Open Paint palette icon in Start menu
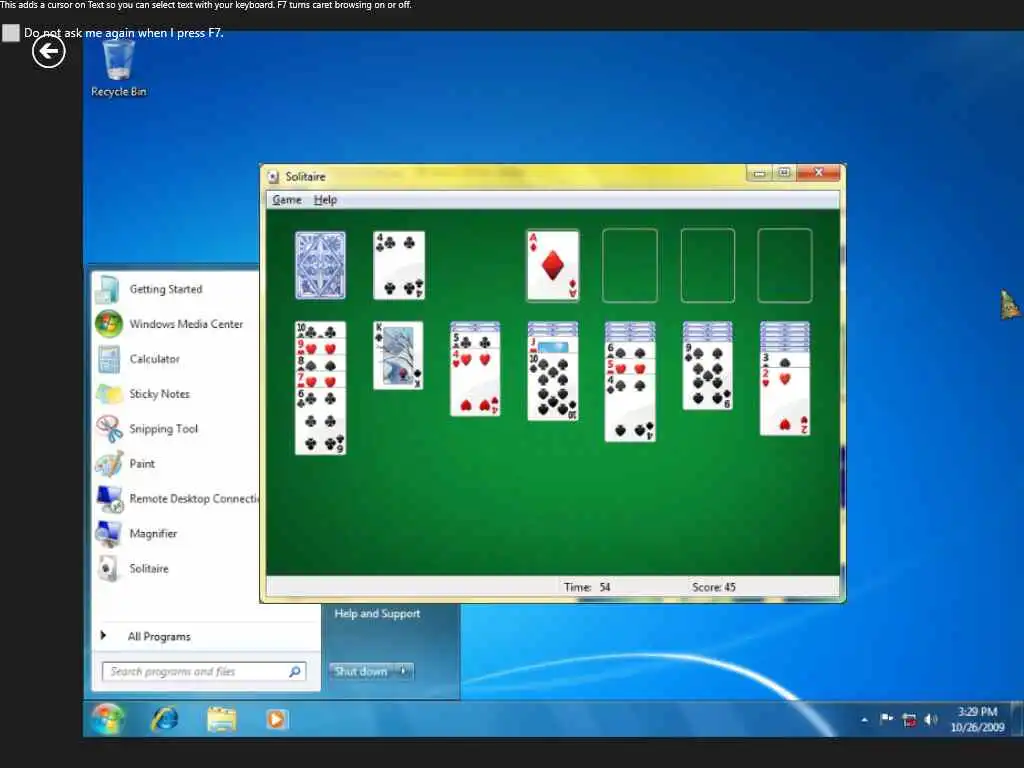 (108, 464)
